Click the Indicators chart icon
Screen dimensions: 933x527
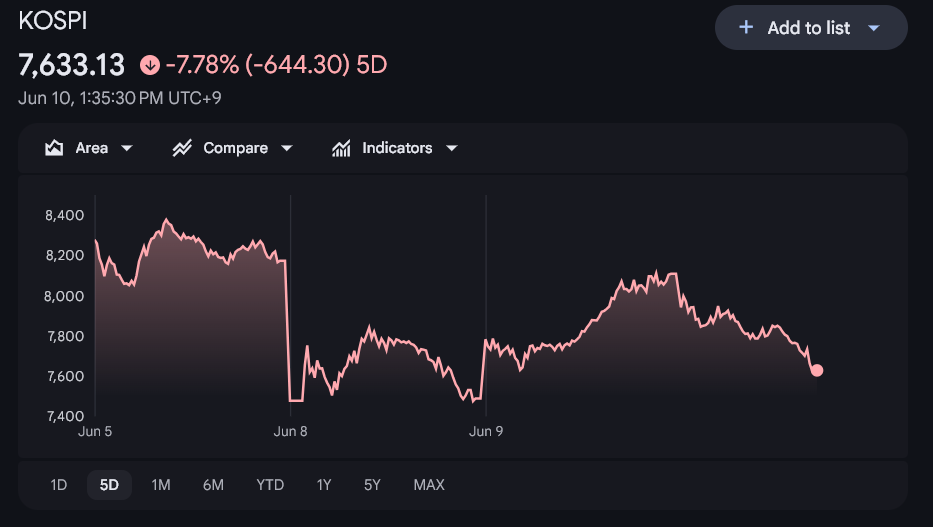tap(341, 148)
